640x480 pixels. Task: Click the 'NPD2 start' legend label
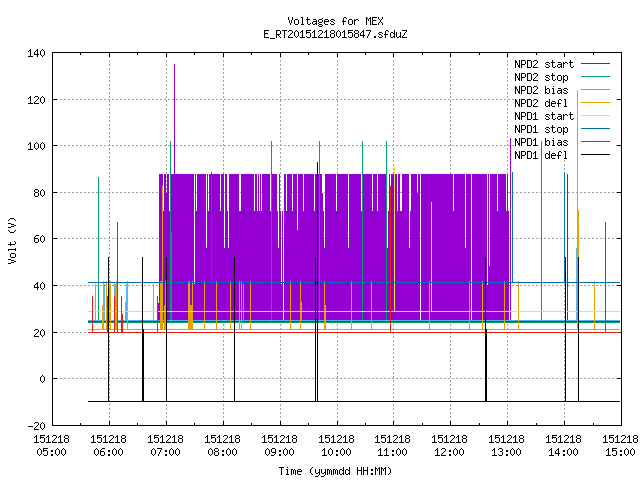click(544, 64)
